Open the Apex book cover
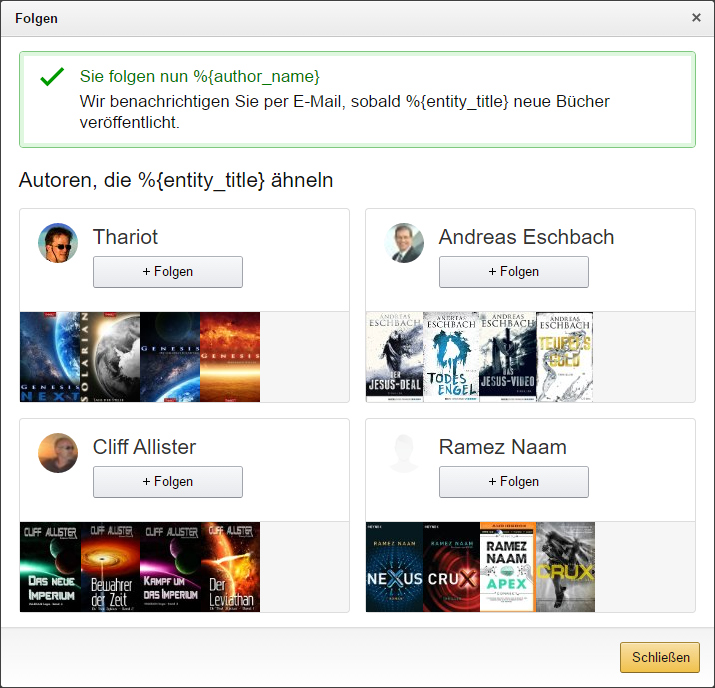 507,567
